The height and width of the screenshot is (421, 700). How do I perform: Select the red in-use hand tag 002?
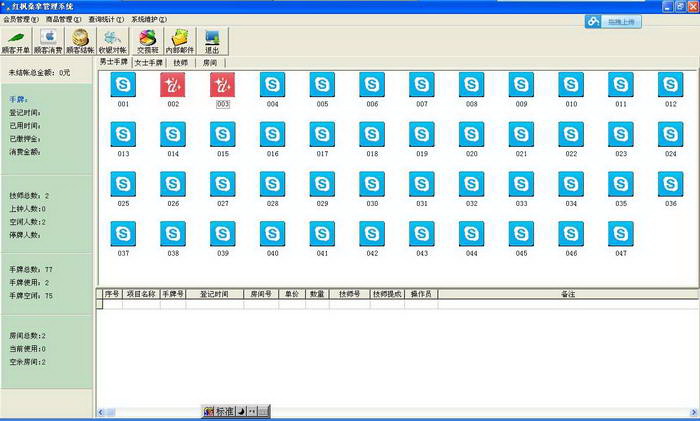173,85
